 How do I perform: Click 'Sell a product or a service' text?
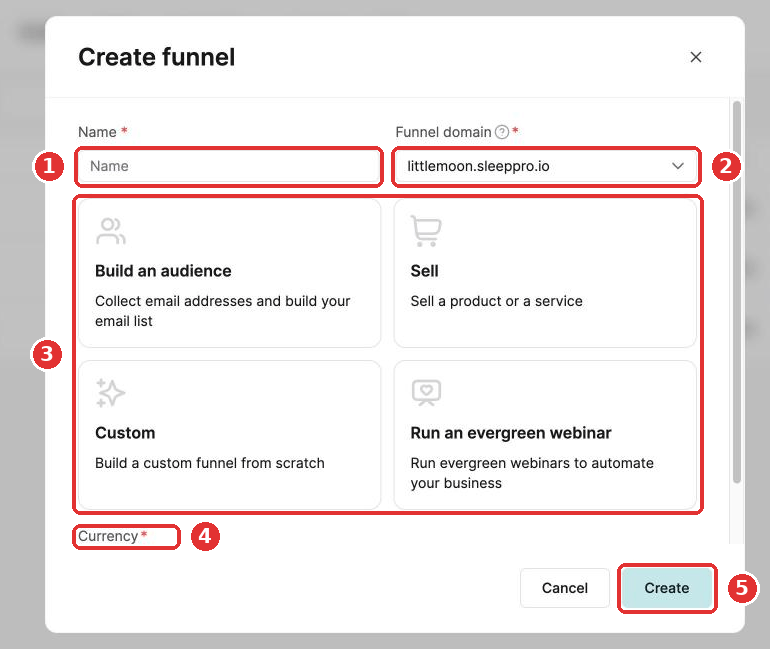(x=496, y=301)
